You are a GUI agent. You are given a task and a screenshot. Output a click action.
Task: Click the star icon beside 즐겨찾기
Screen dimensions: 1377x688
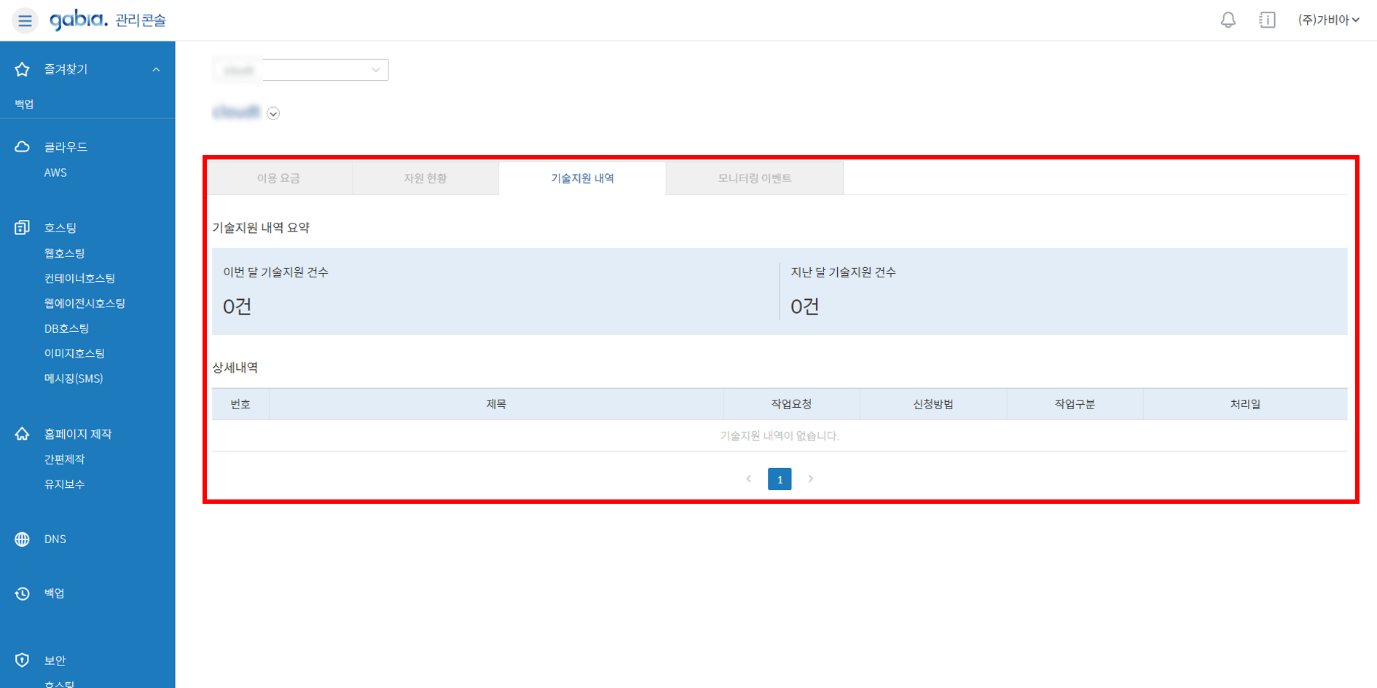(x=22, y=69)
